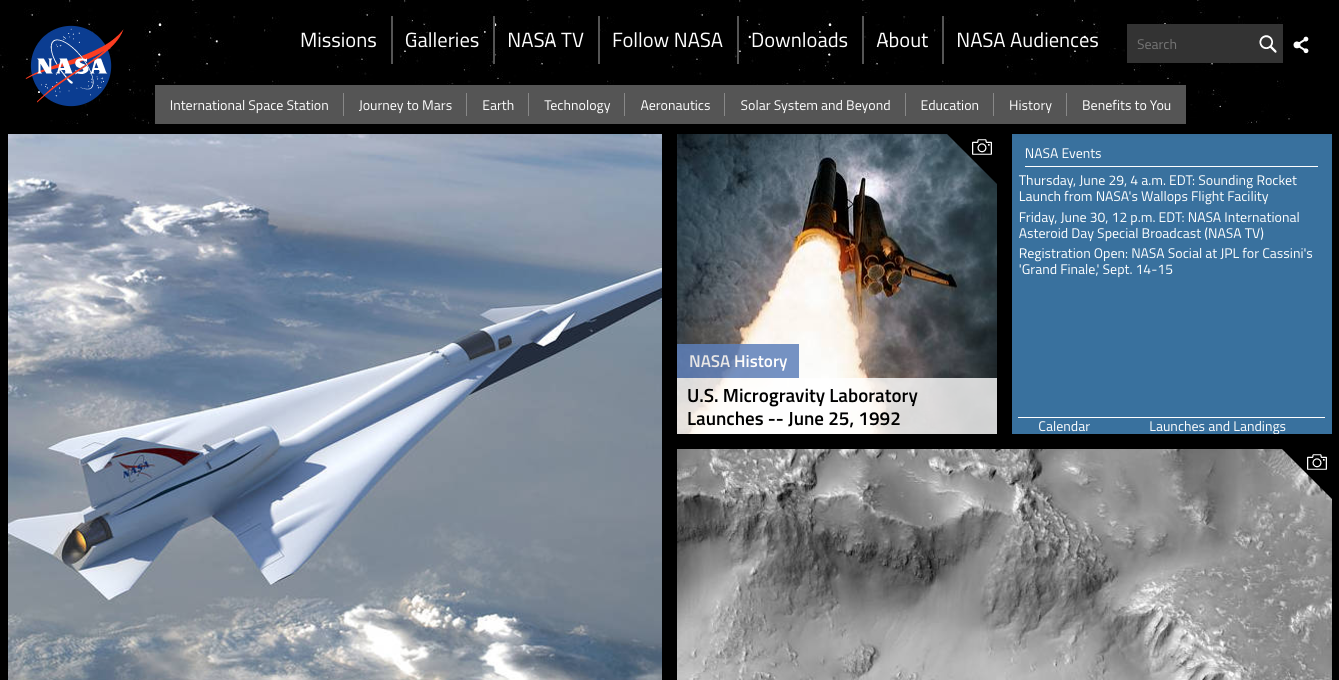Viewport: 1339px width, 680px height.
Task: Open Benefits to You topic
Action: tap(1126, 105)
